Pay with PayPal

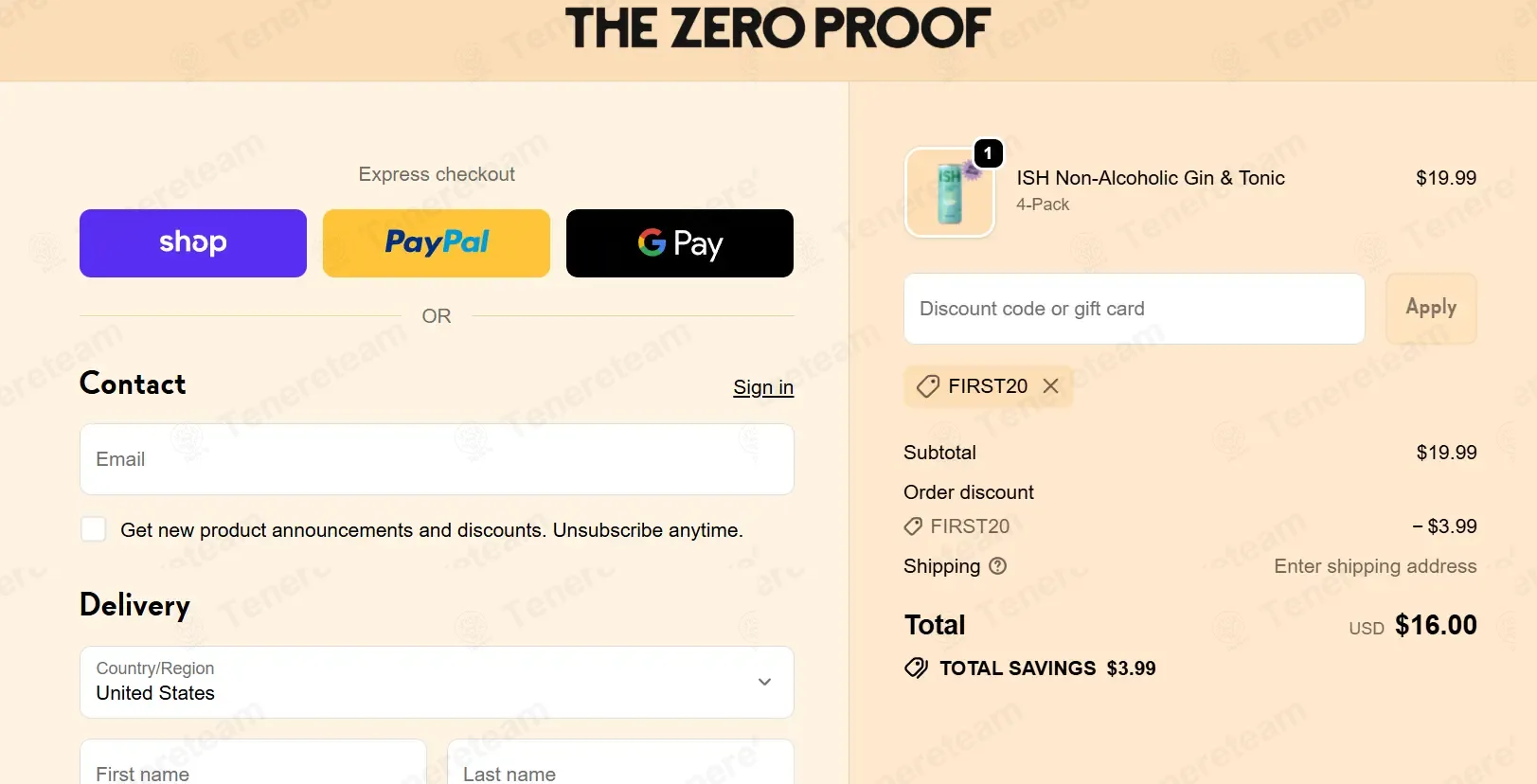tap(437, 243)
